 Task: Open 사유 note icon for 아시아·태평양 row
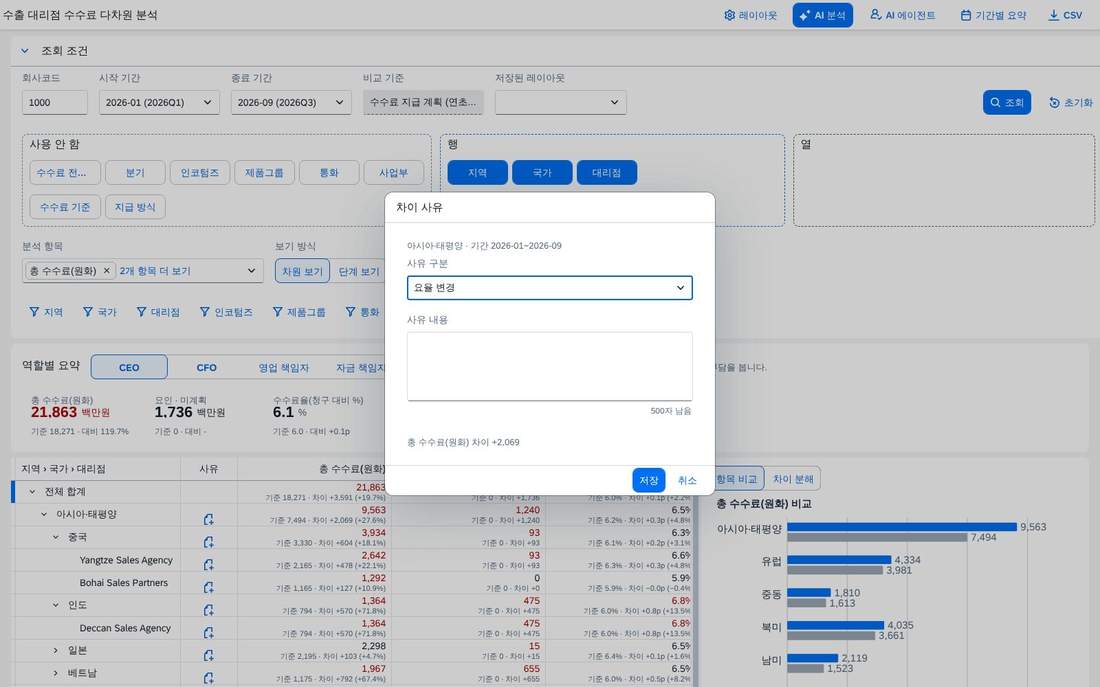coord(208,519)
